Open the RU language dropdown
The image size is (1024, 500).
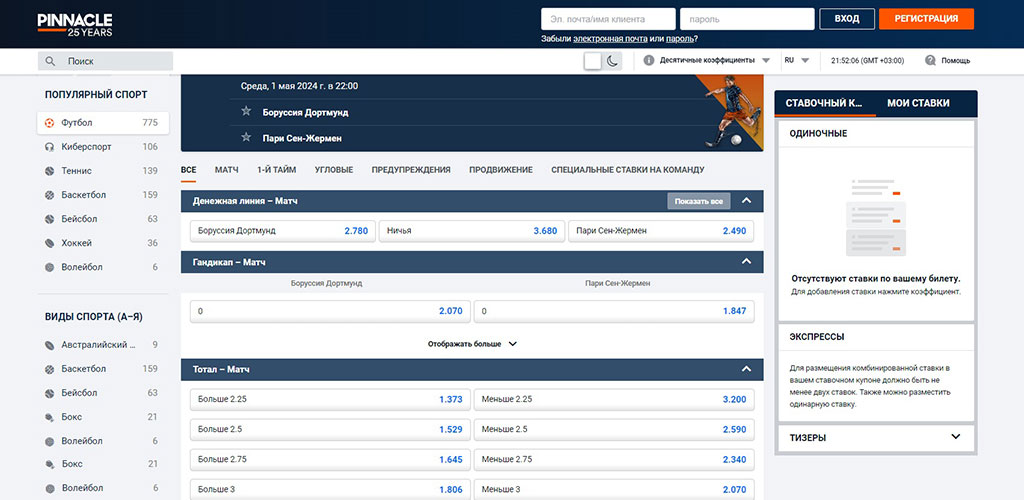coord(796,60)
